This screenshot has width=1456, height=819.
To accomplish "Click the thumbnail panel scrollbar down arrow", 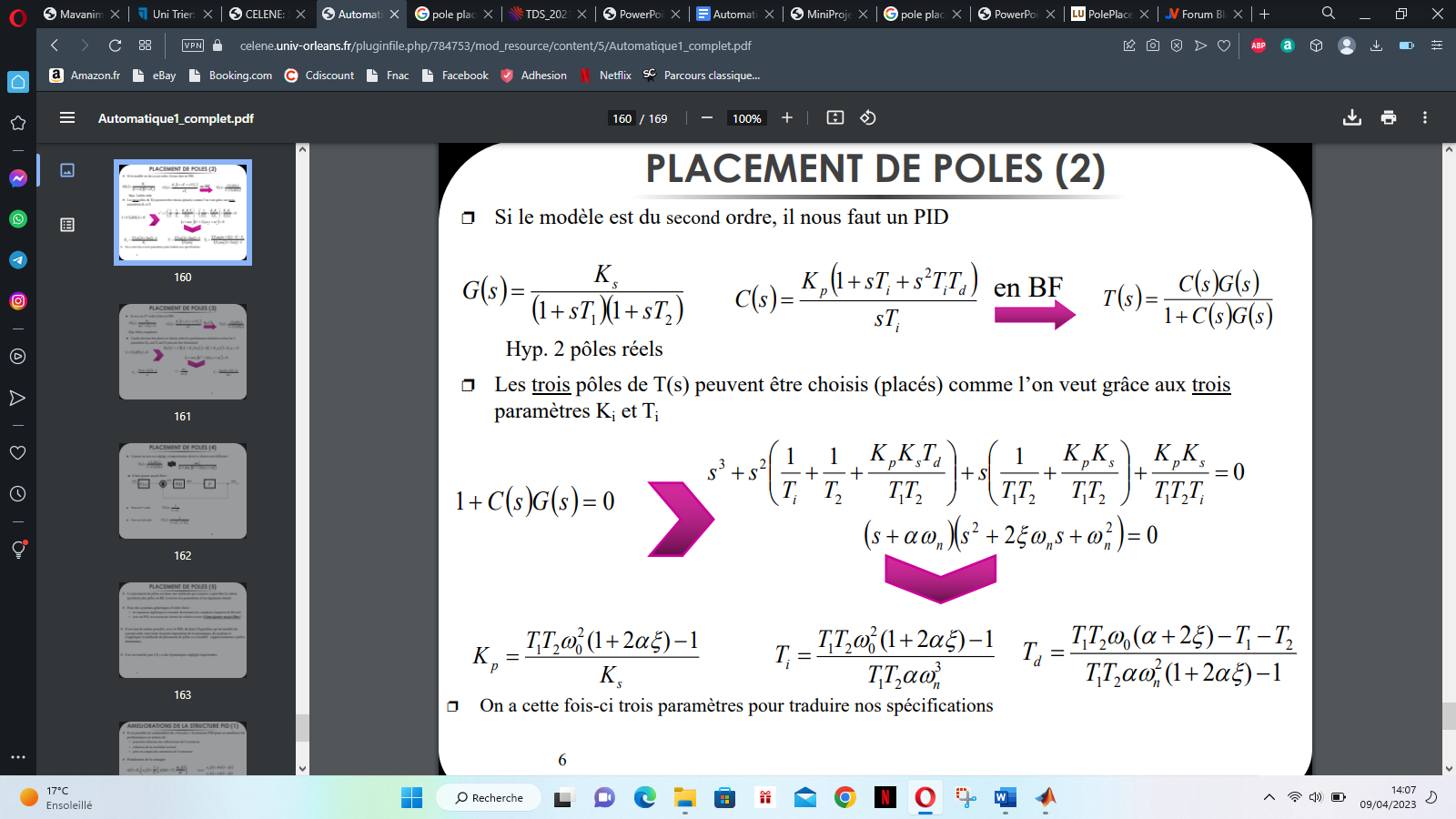I will pos(303,768).
